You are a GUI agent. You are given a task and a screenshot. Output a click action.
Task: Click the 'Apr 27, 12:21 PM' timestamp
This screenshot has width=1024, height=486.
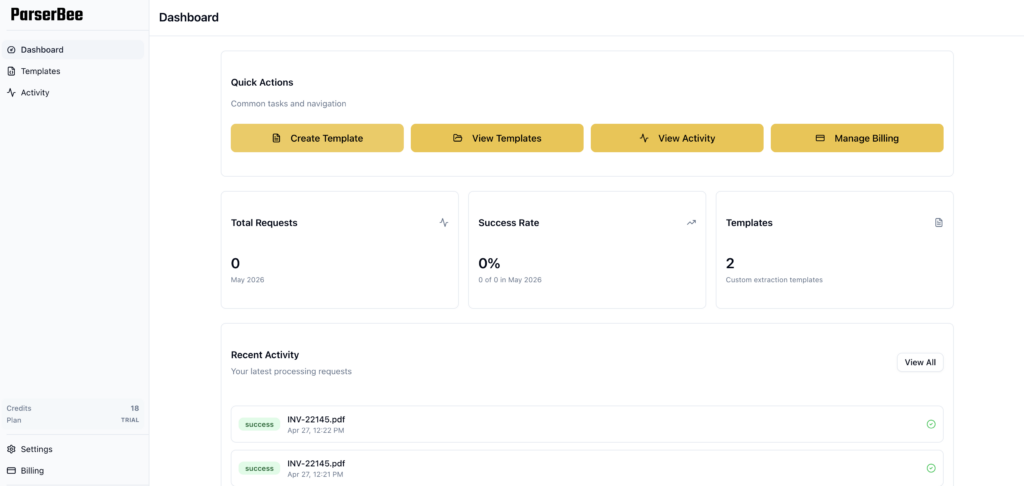pos(315,474)
